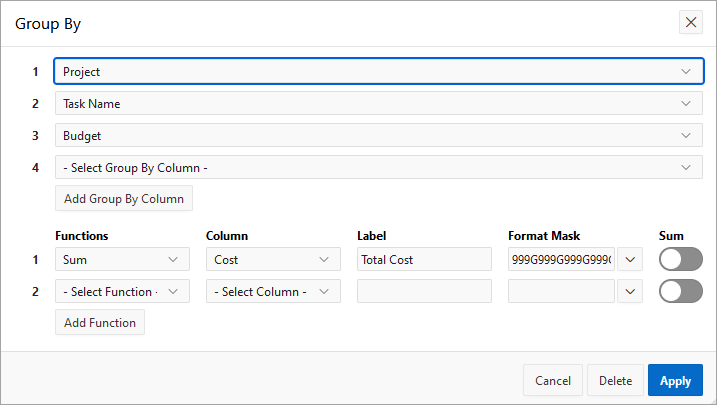Open the Select Group By Column dropdown
The image size is (717, 405).
coord(378,167)
